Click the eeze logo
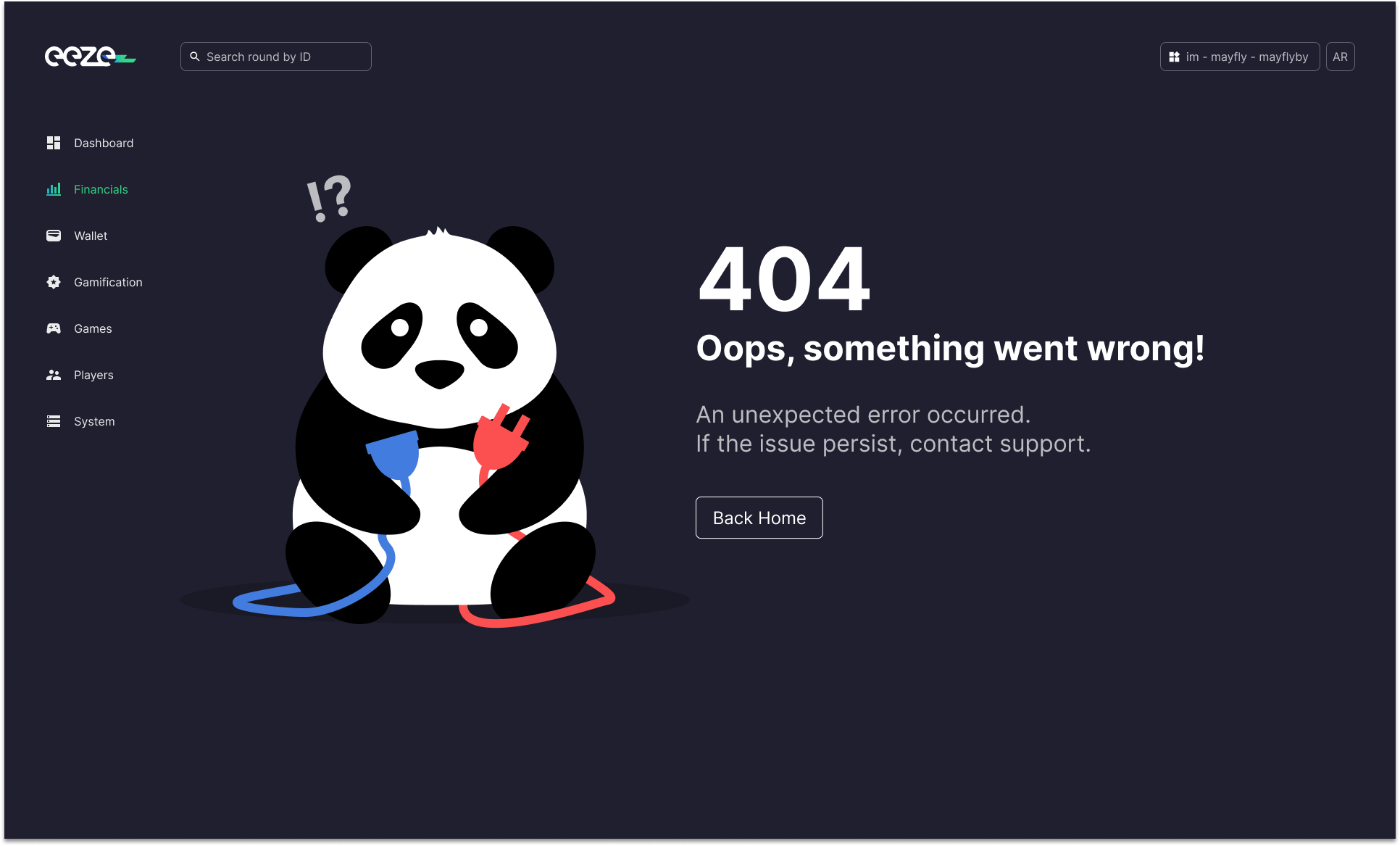 click(91, 57)
